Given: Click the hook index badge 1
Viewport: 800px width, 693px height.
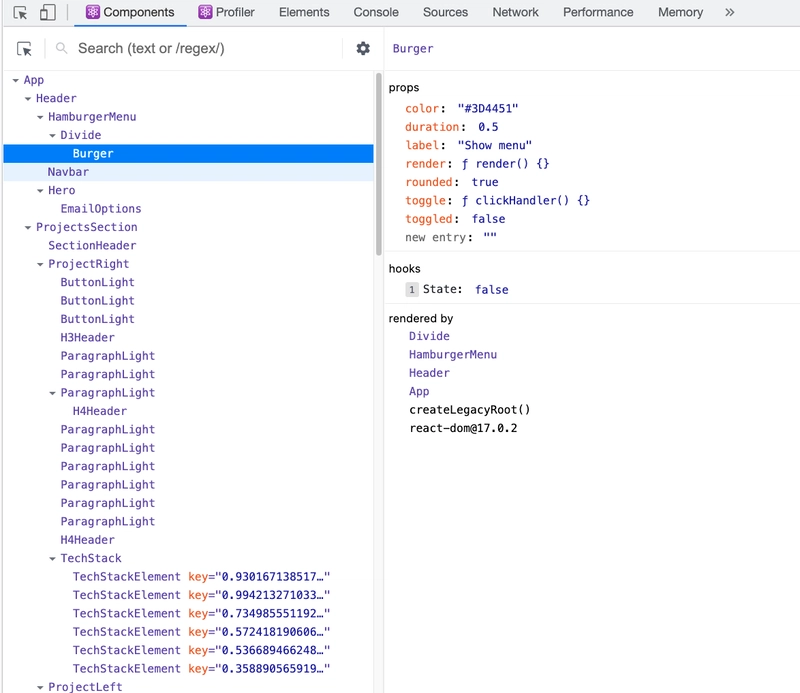Looking at the screenshot, I should 412,290.
